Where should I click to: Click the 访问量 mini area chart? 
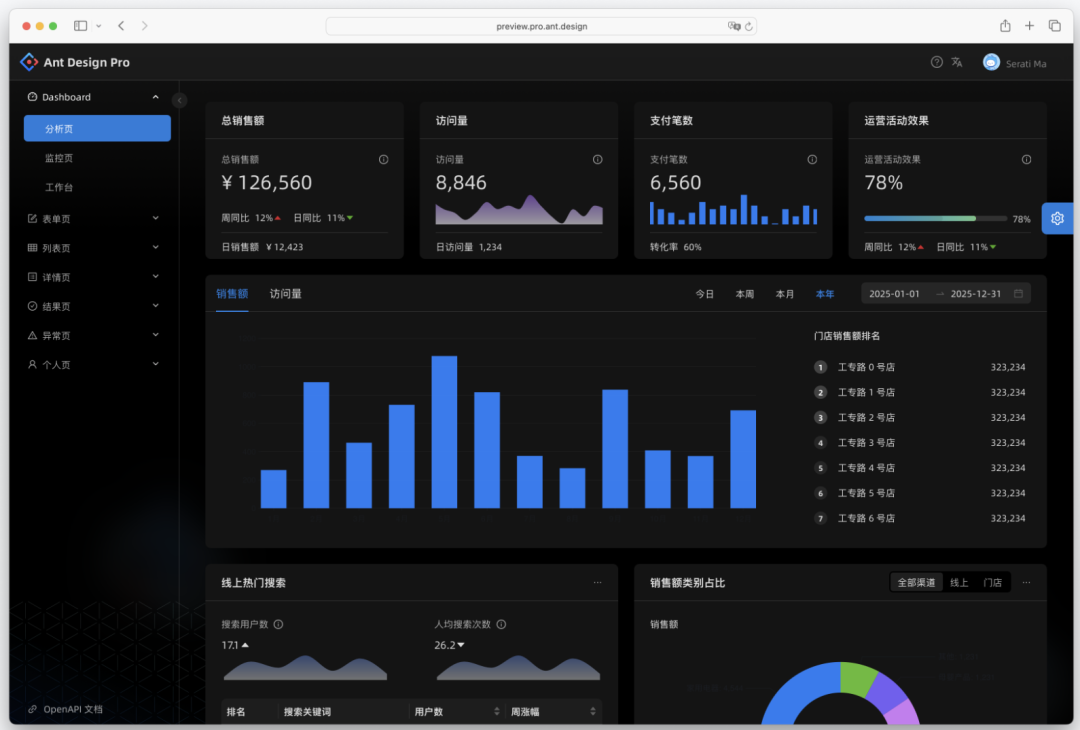point(519,209)
